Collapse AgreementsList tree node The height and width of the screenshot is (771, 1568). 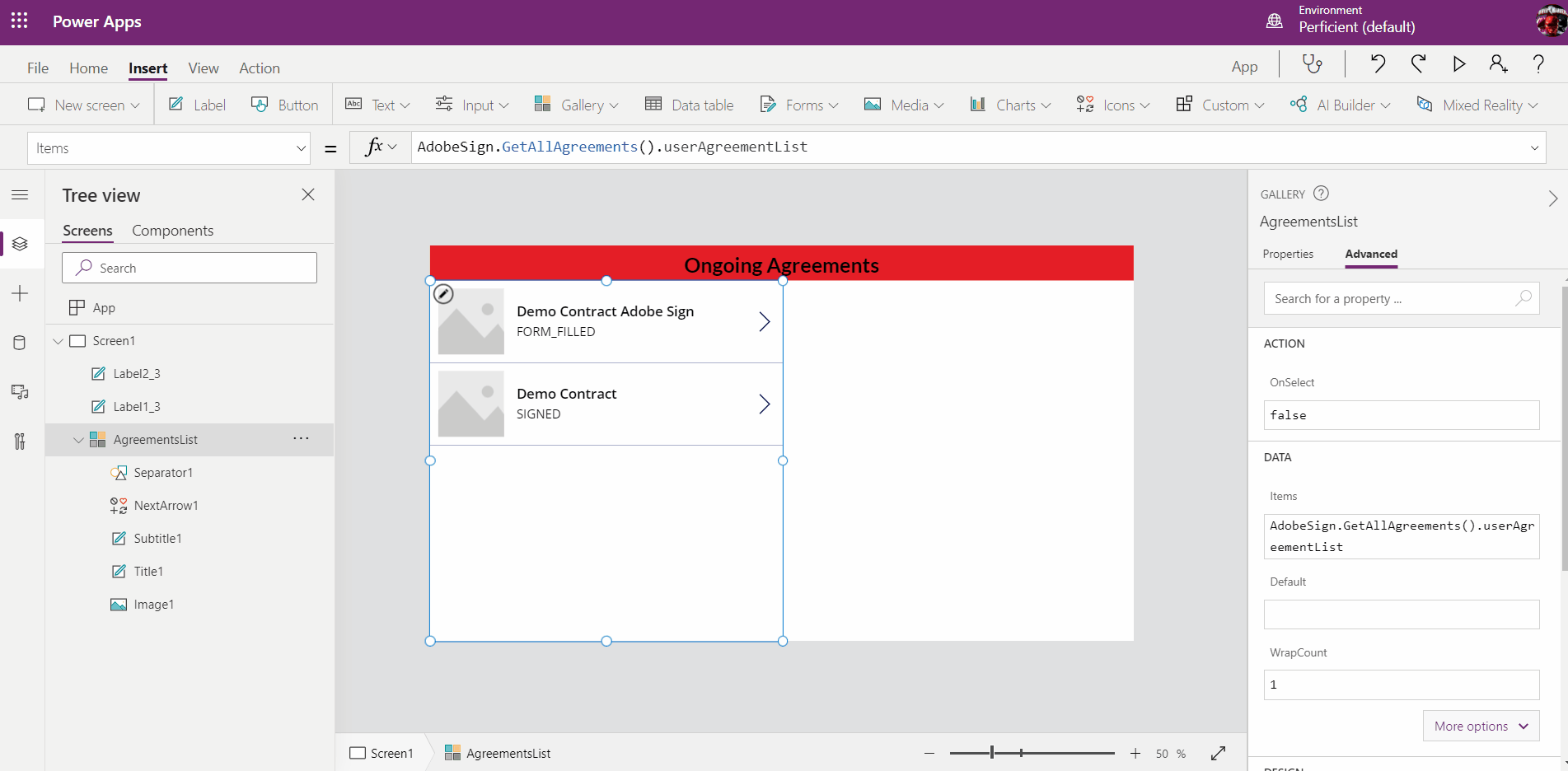[79, 439]
